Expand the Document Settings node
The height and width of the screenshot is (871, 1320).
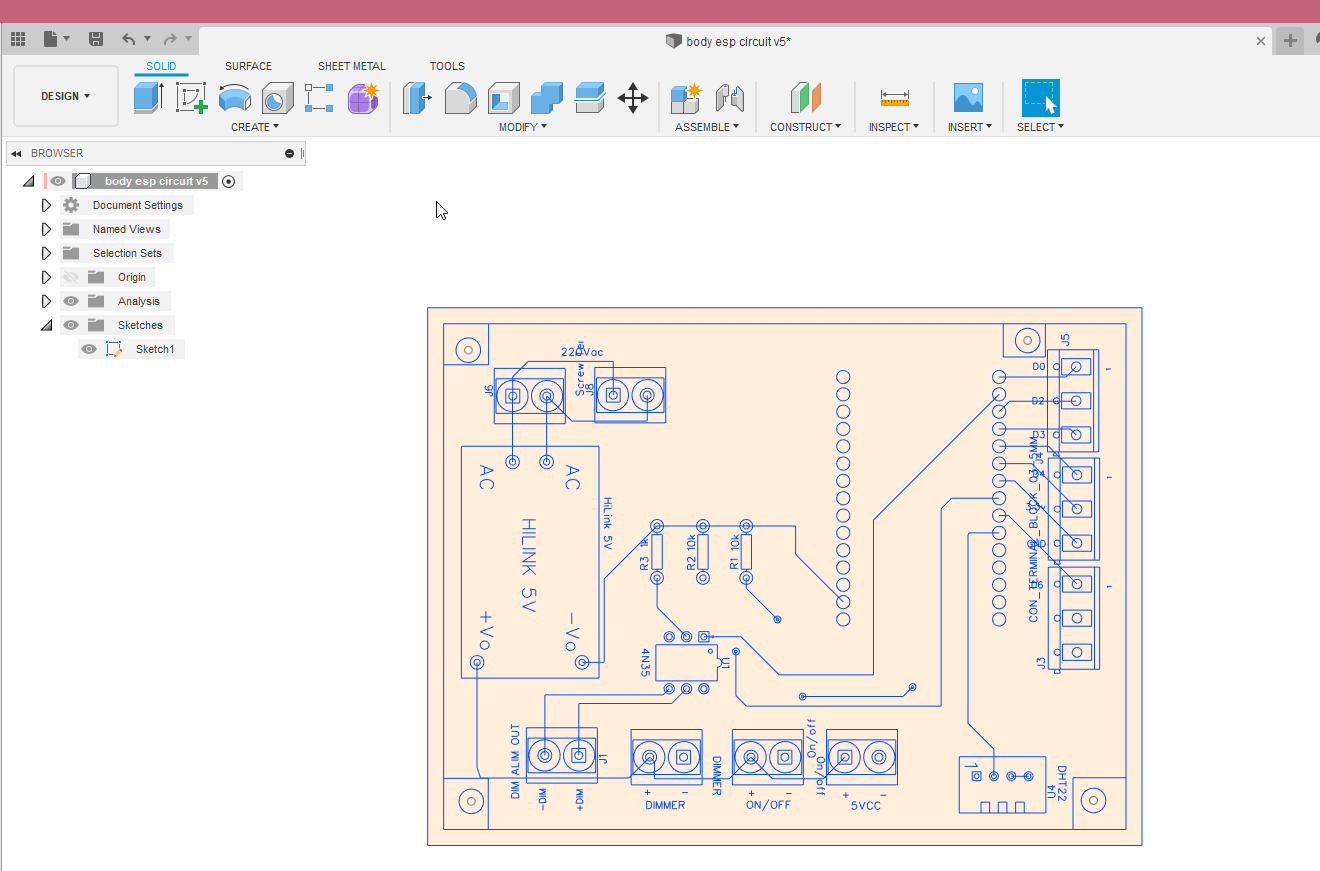click(x=46, y=205)
